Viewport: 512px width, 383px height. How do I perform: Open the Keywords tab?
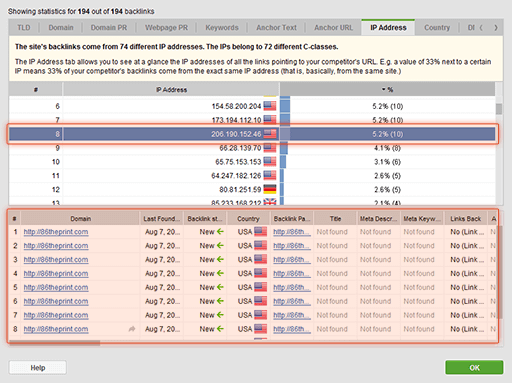[222, 28]
